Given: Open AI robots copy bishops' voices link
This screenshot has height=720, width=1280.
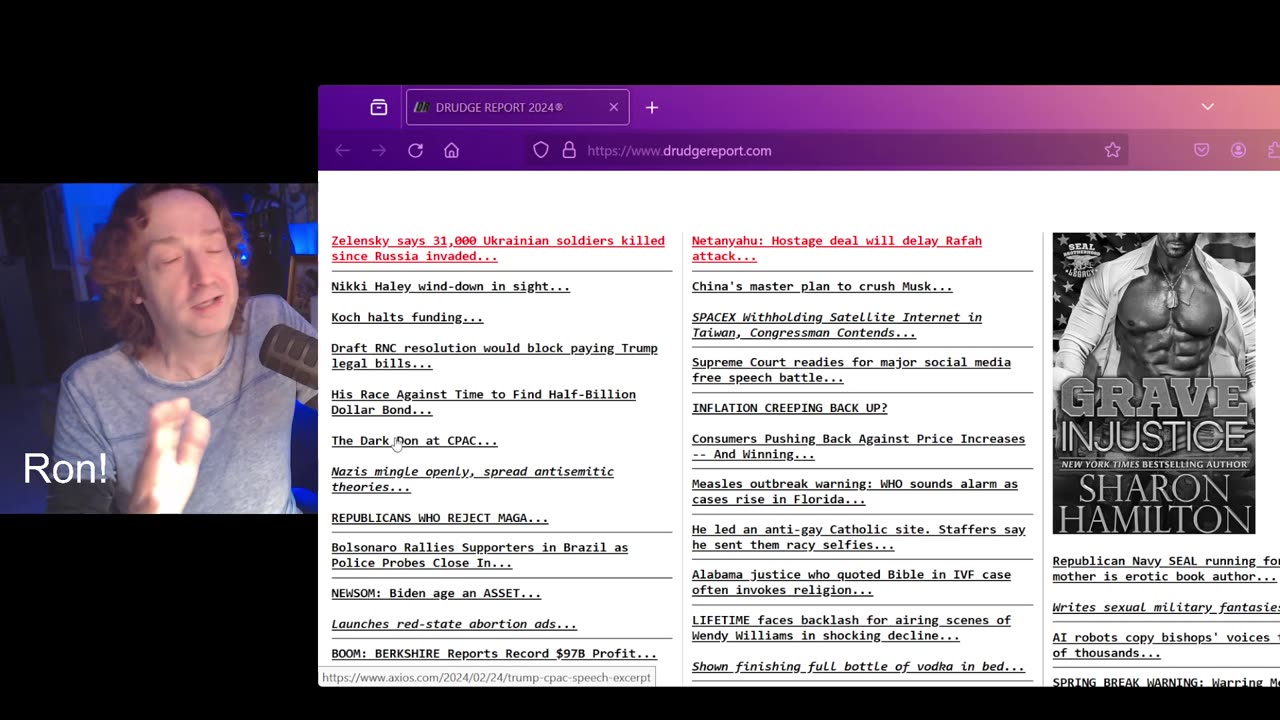Looking at the screenshot, I should 1166,645.
